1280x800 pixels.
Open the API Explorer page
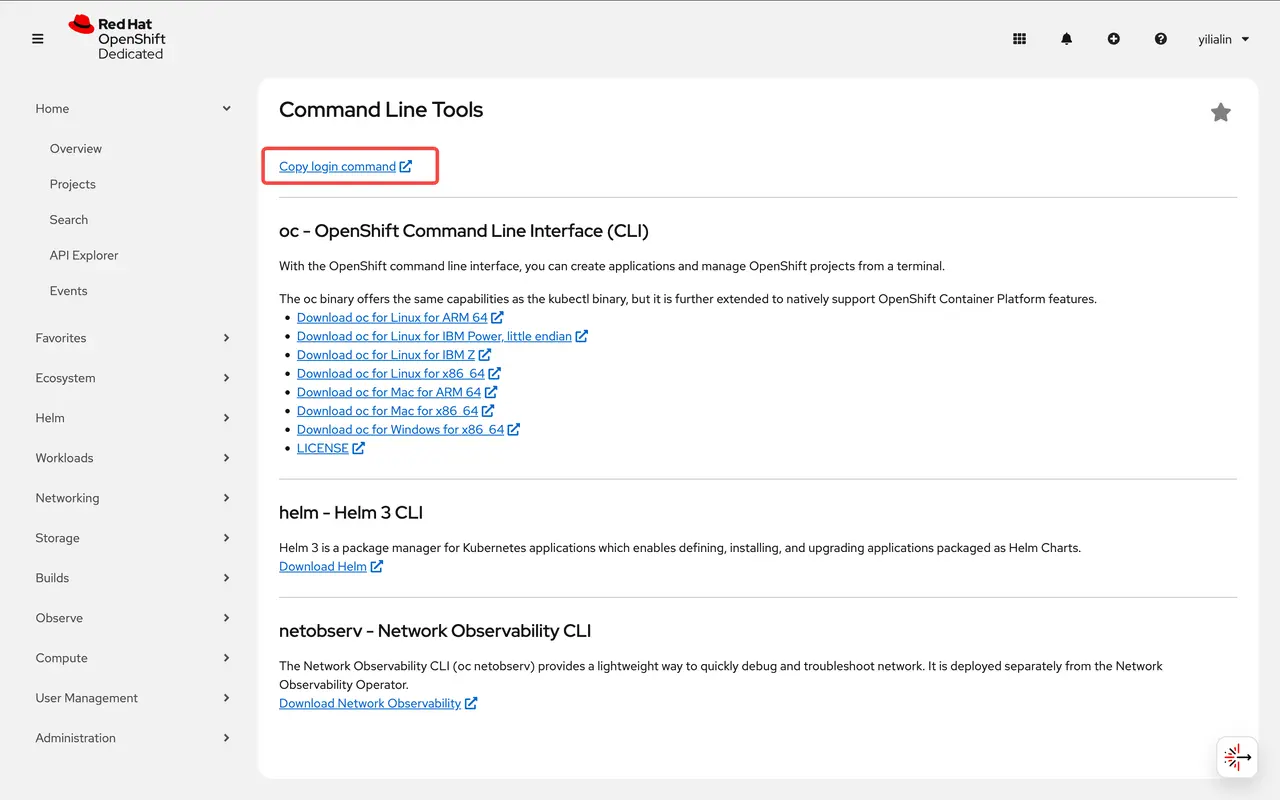click(x=83, y=255)
